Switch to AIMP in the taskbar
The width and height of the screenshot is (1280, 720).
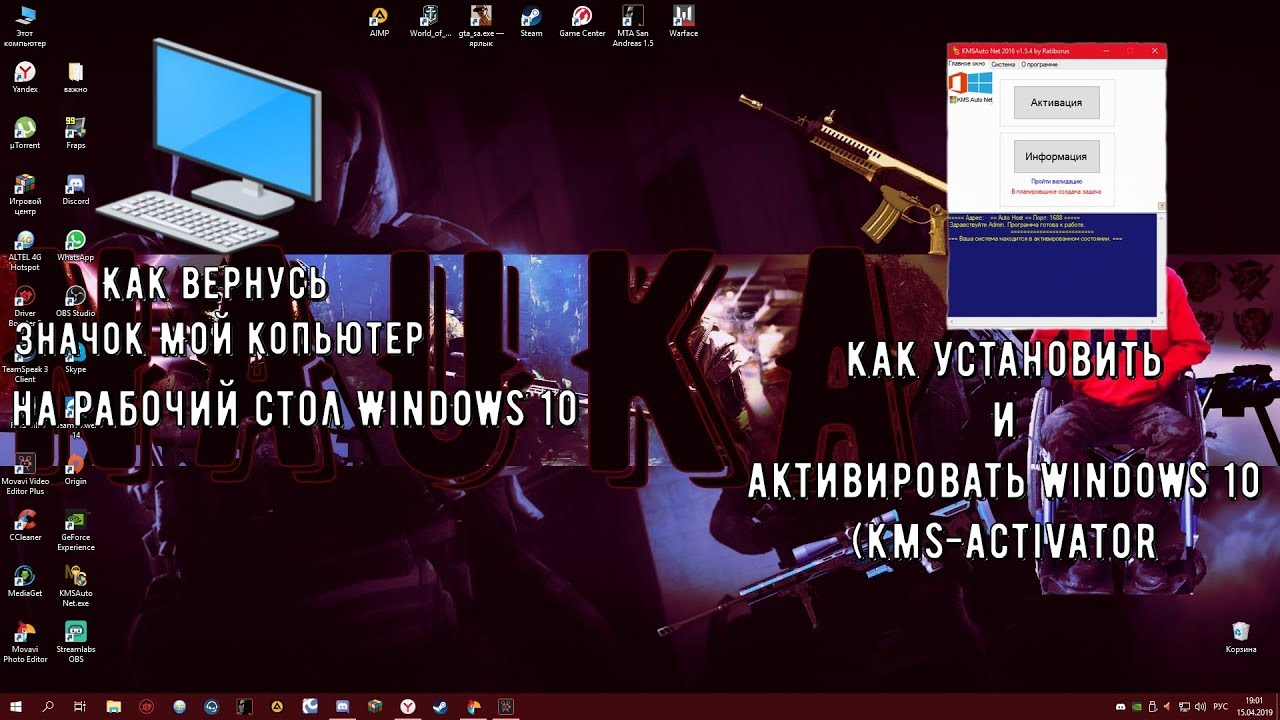click(x=277, y=706)
